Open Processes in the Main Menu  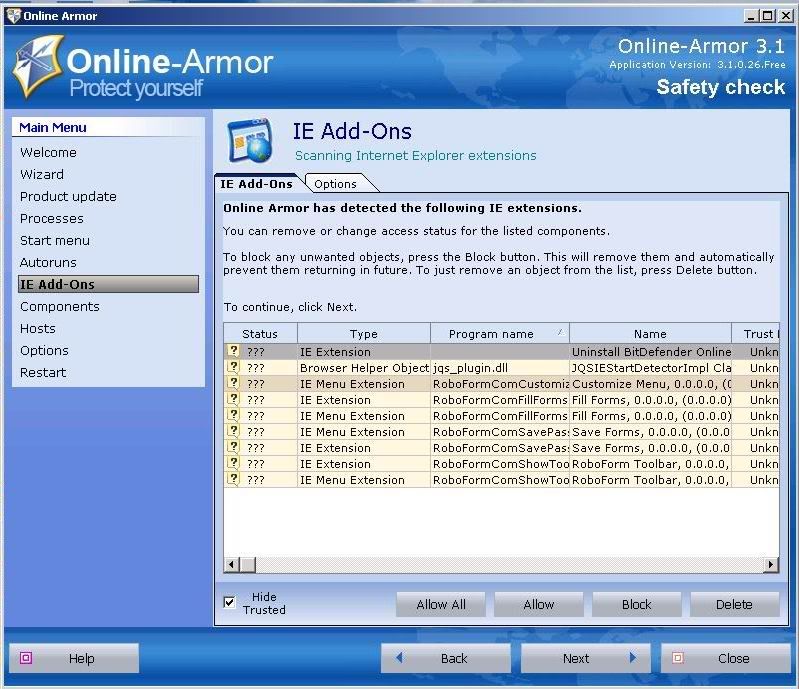point(51,219)
